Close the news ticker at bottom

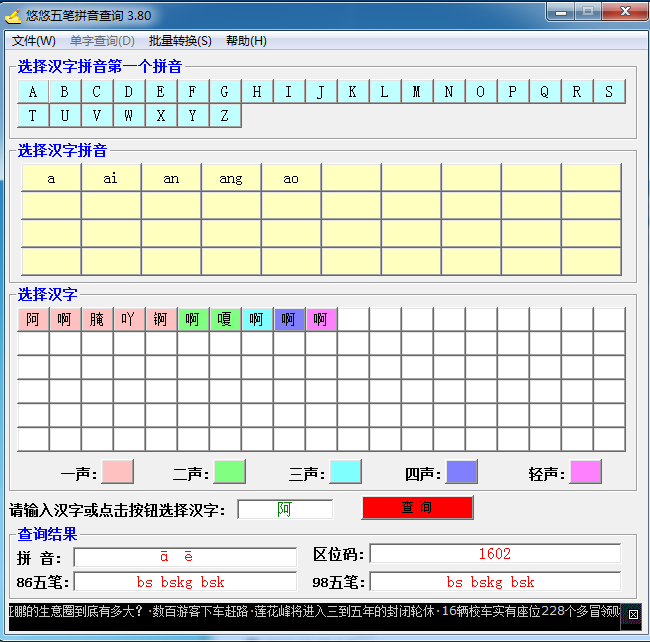coord(632,614)
